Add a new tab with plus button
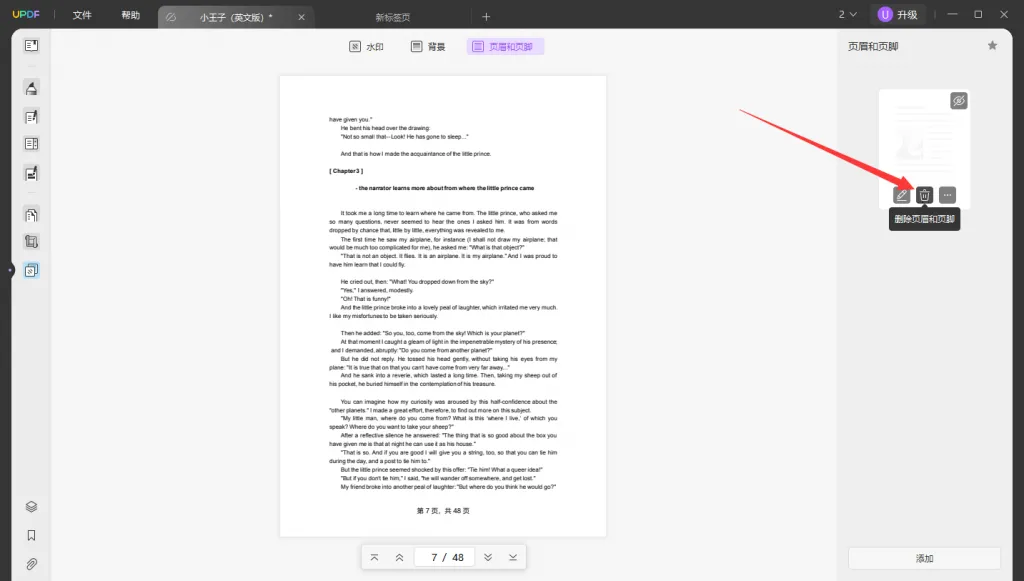Viewport: 1024px width, 581px height. pyautogui.click(x=486, y=17)
